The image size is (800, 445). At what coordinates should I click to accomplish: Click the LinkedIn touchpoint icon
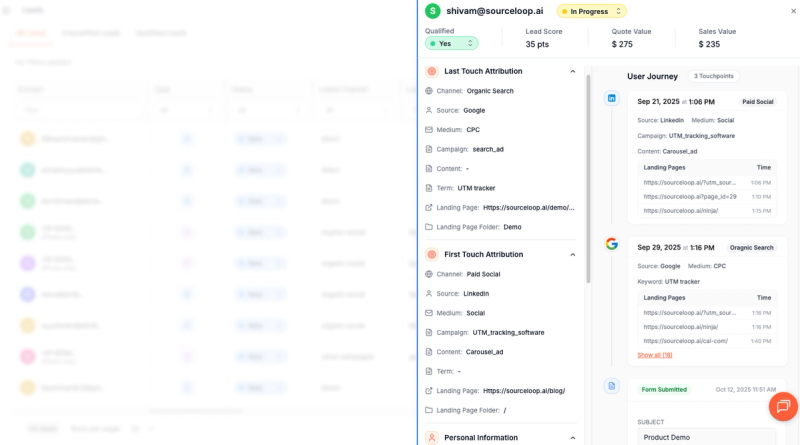pos(612,98)
